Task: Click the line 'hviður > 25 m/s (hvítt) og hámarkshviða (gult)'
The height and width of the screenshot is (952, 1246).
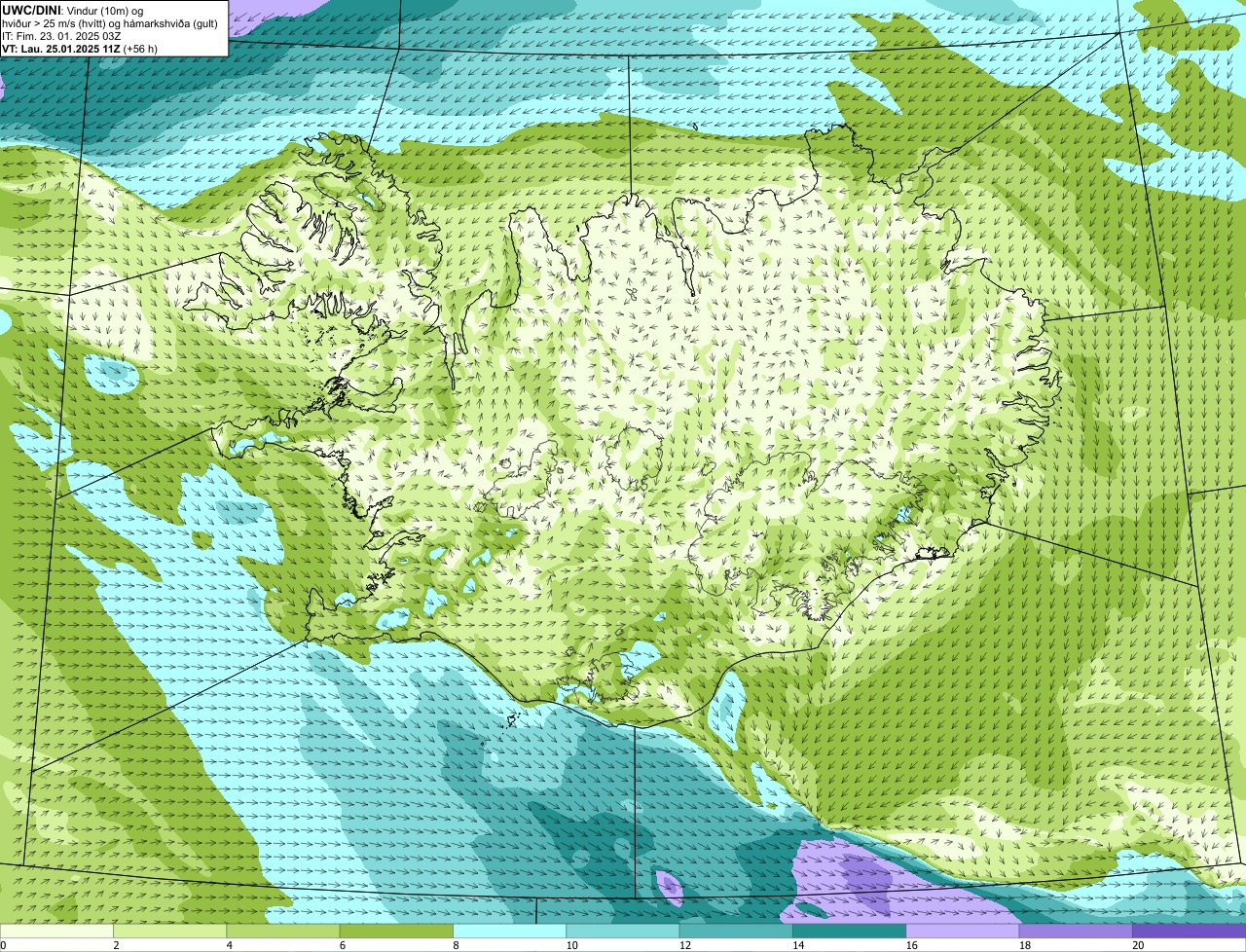Action: coord(109,22)
